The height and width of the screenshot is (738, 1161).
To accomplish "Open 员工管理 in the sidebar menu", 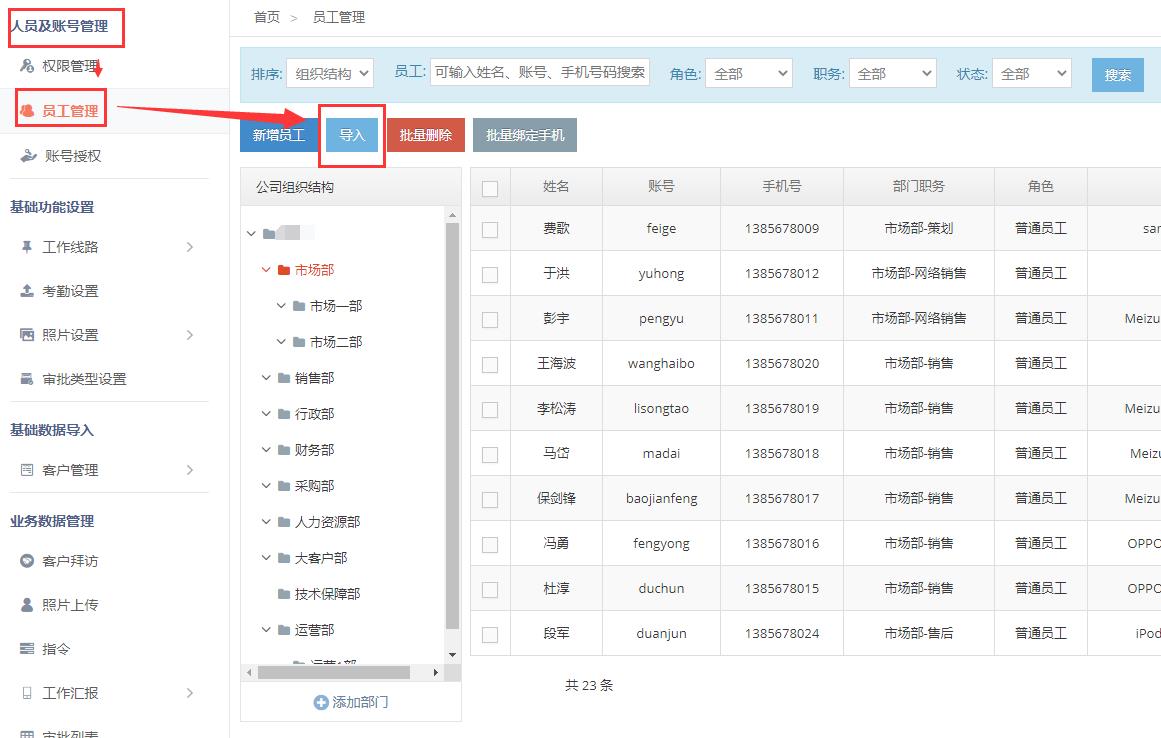I will [x=69, y=111].
